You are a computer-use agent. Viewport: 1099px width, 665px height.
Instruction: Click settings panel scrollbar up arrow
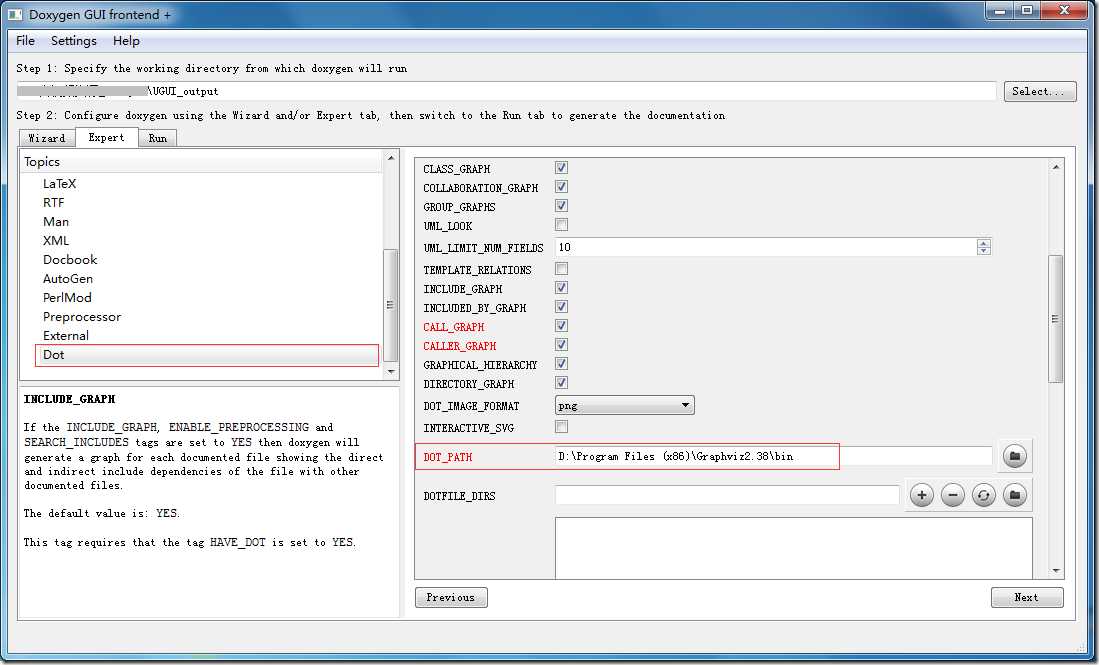point(1056,167)
